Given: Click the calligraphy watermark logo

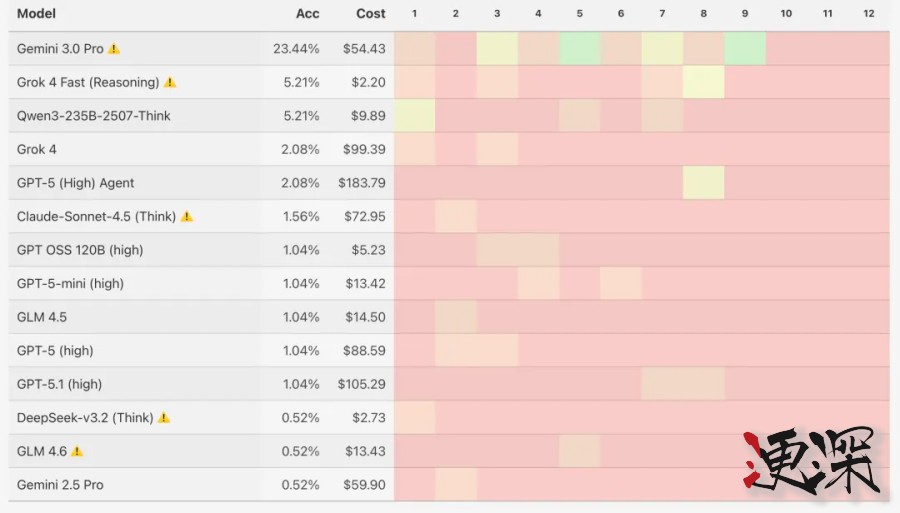Looking at the screenshot, I should [810, 463].
